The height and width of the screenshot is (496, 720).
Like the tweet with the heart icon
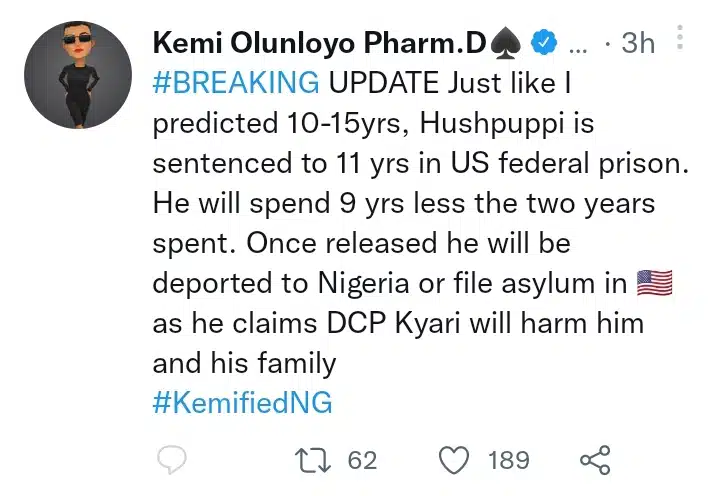455,459
